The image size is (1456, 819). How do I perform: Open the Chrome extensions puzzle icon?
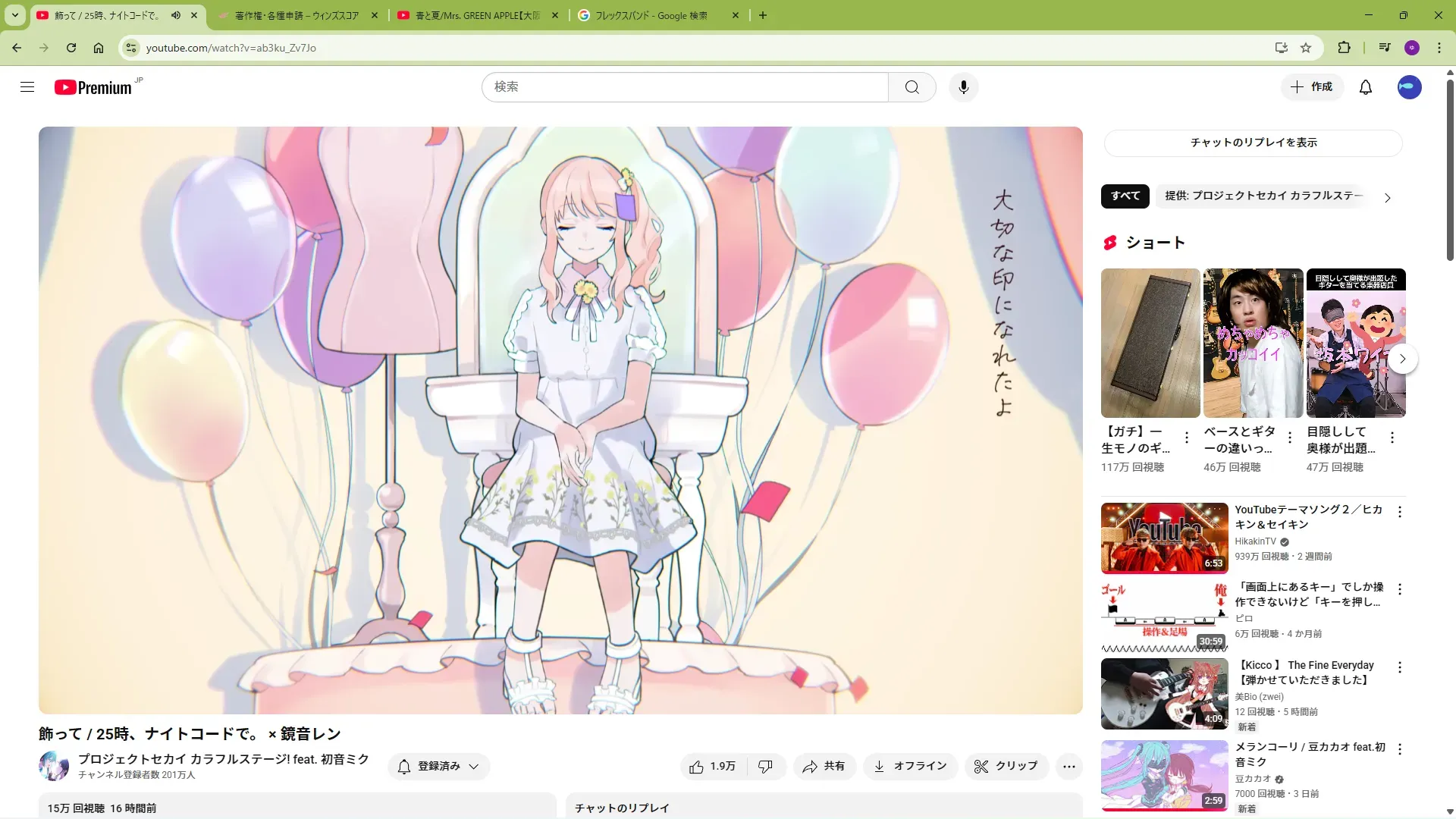(1344, 48)
